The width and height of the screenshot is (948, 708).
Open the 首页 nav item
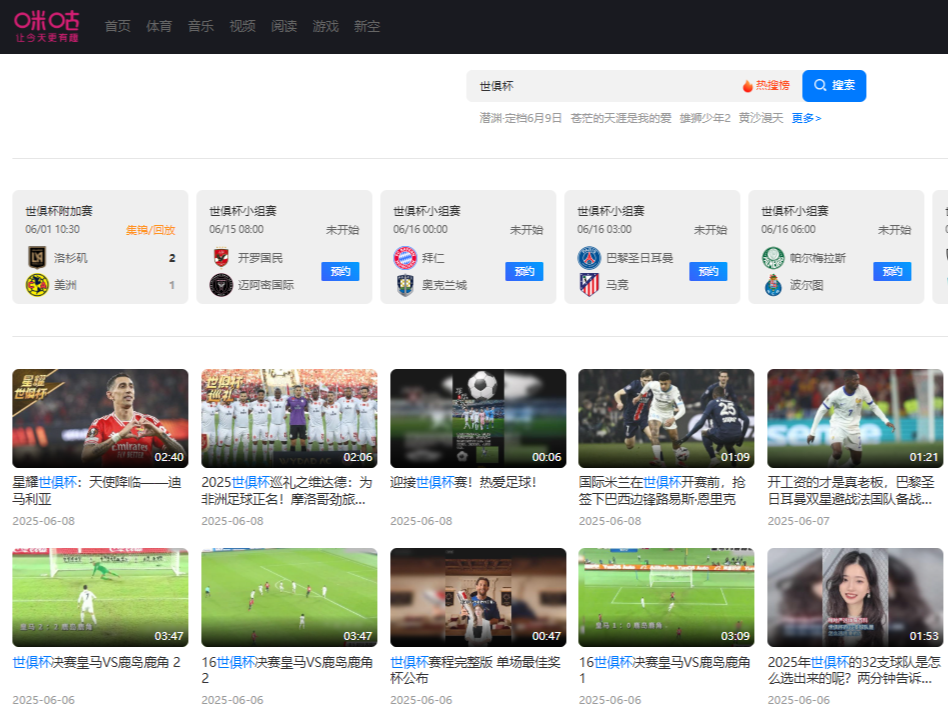(x=117, y=26)
